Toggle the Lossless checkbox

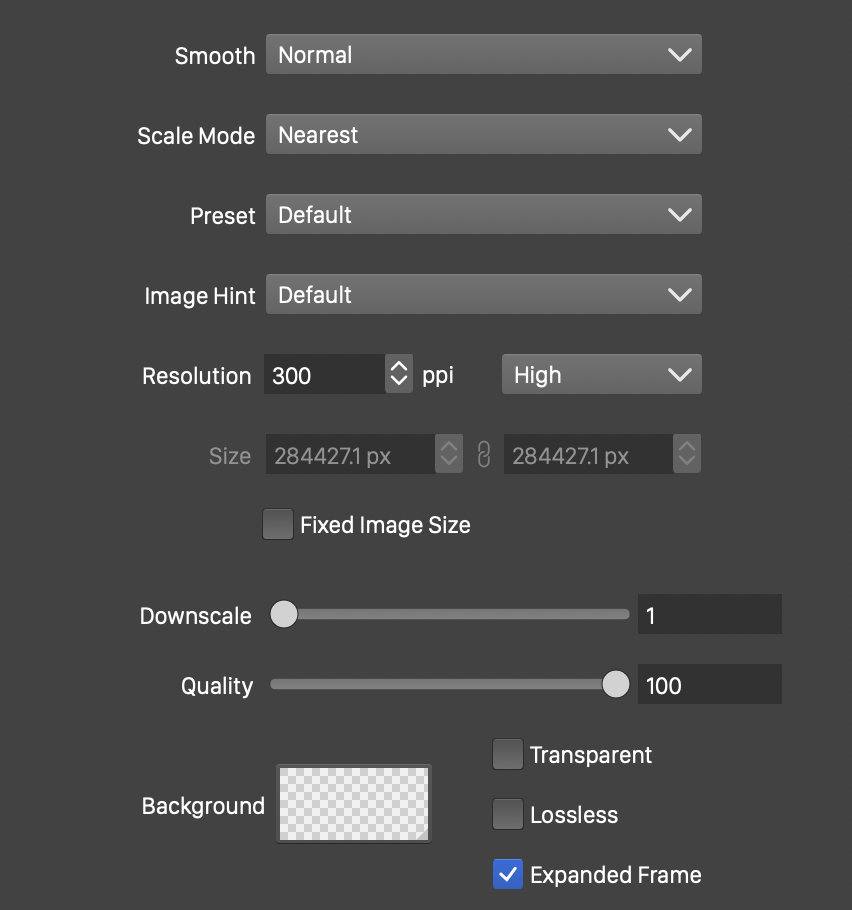tap(508, 815)
